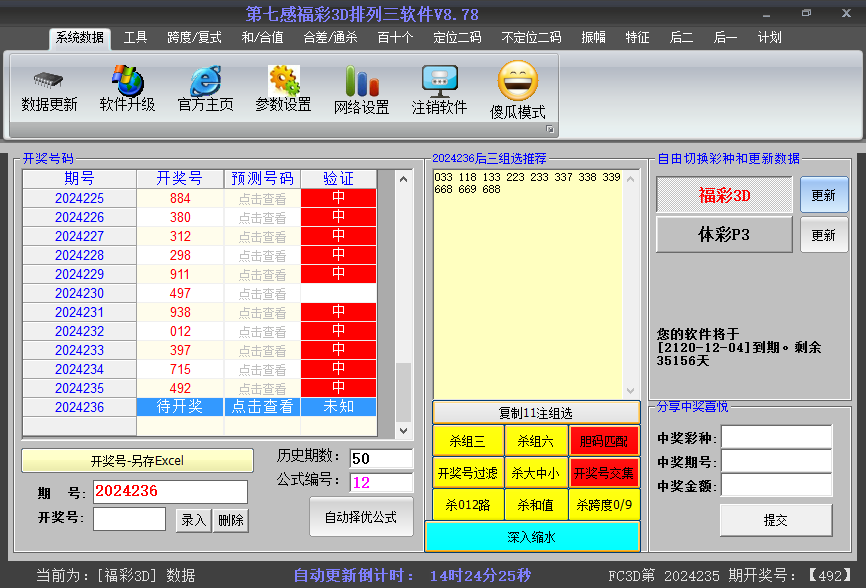This screenshot has width=866, height=588.
Task: Click the red 胆码匹配 button
Action: 604,441
